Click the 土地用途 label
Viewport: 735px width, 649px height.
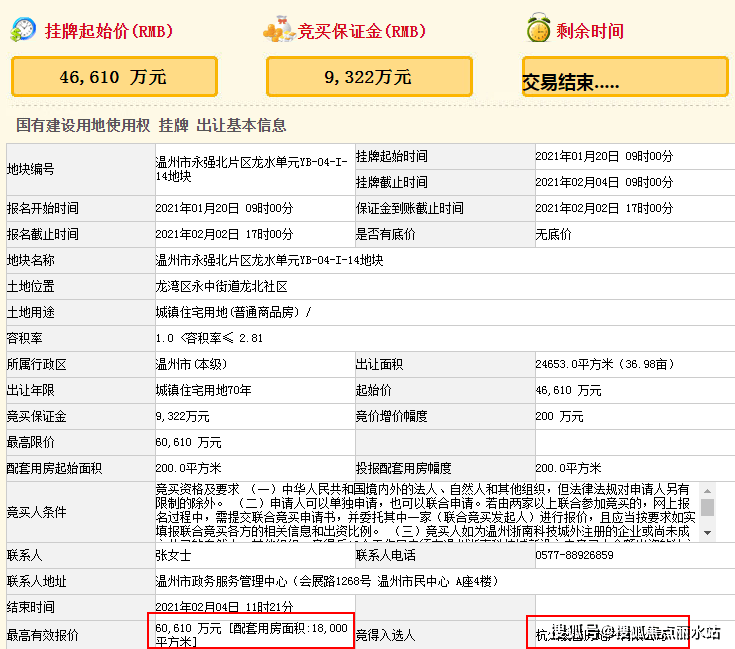pos(30,312)
